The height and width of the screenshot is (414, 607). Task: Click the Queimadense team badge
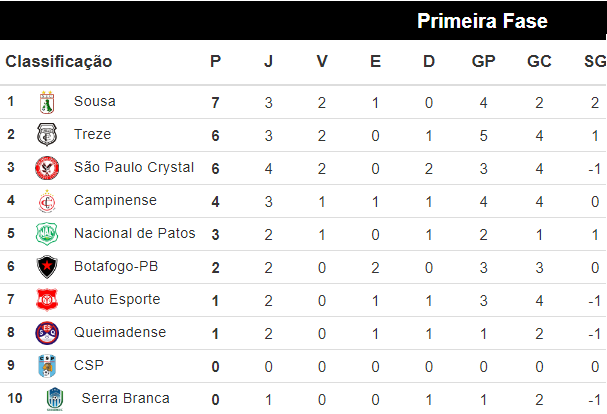[46, 333]
